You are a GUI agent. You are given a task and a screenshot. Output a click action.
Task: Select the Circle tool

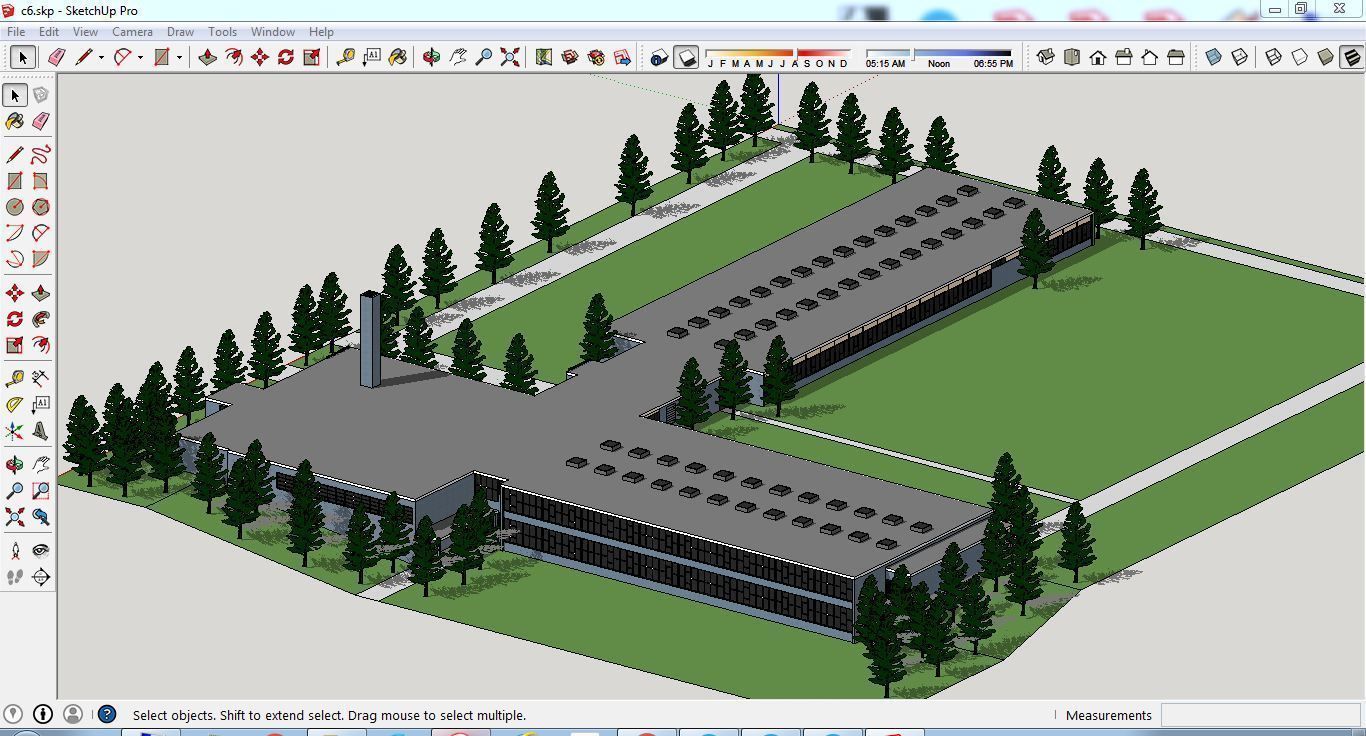15,207
